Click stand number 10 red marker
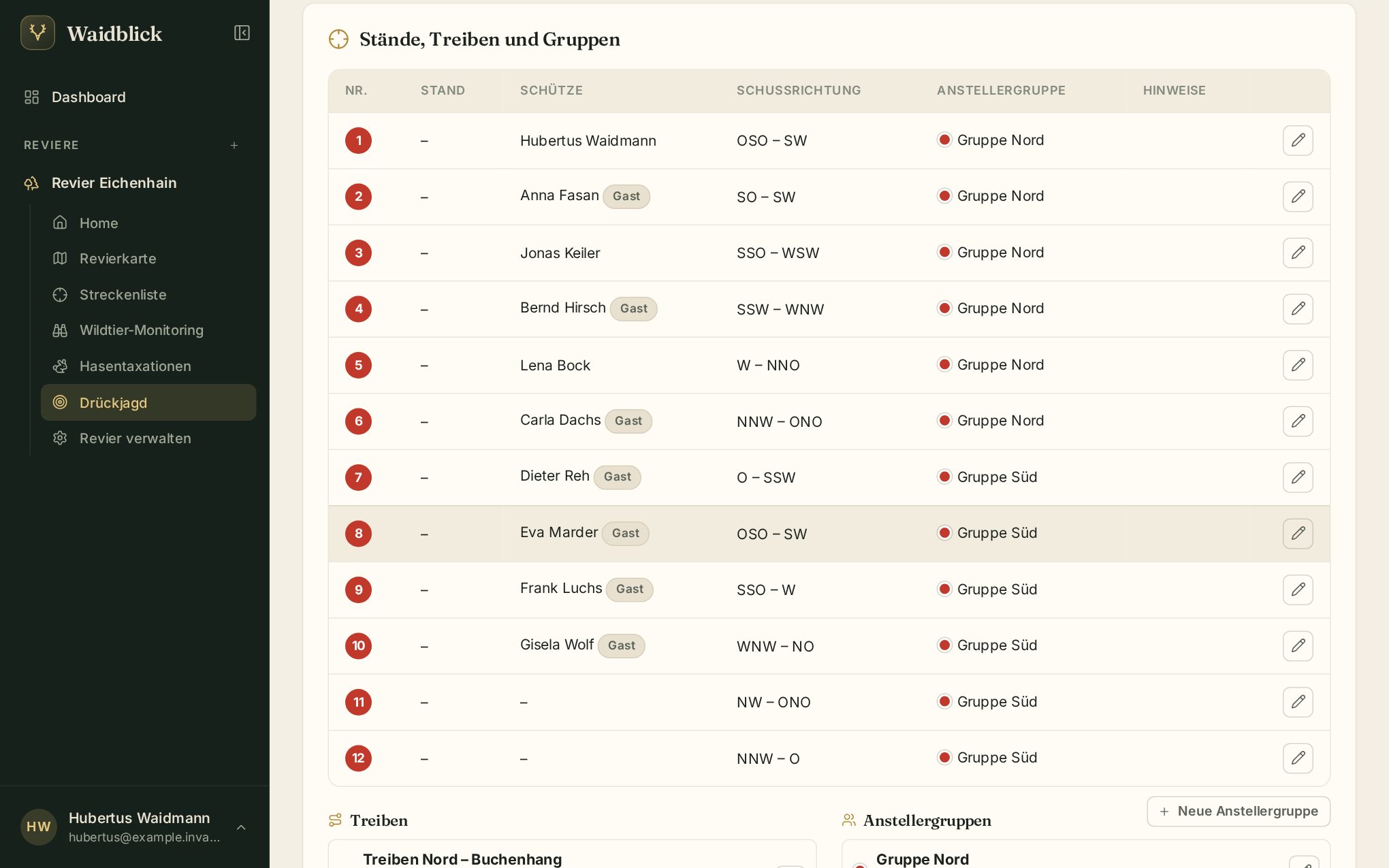The width and height of the screenshot is (1389, 868). click(x=358, y=645)
